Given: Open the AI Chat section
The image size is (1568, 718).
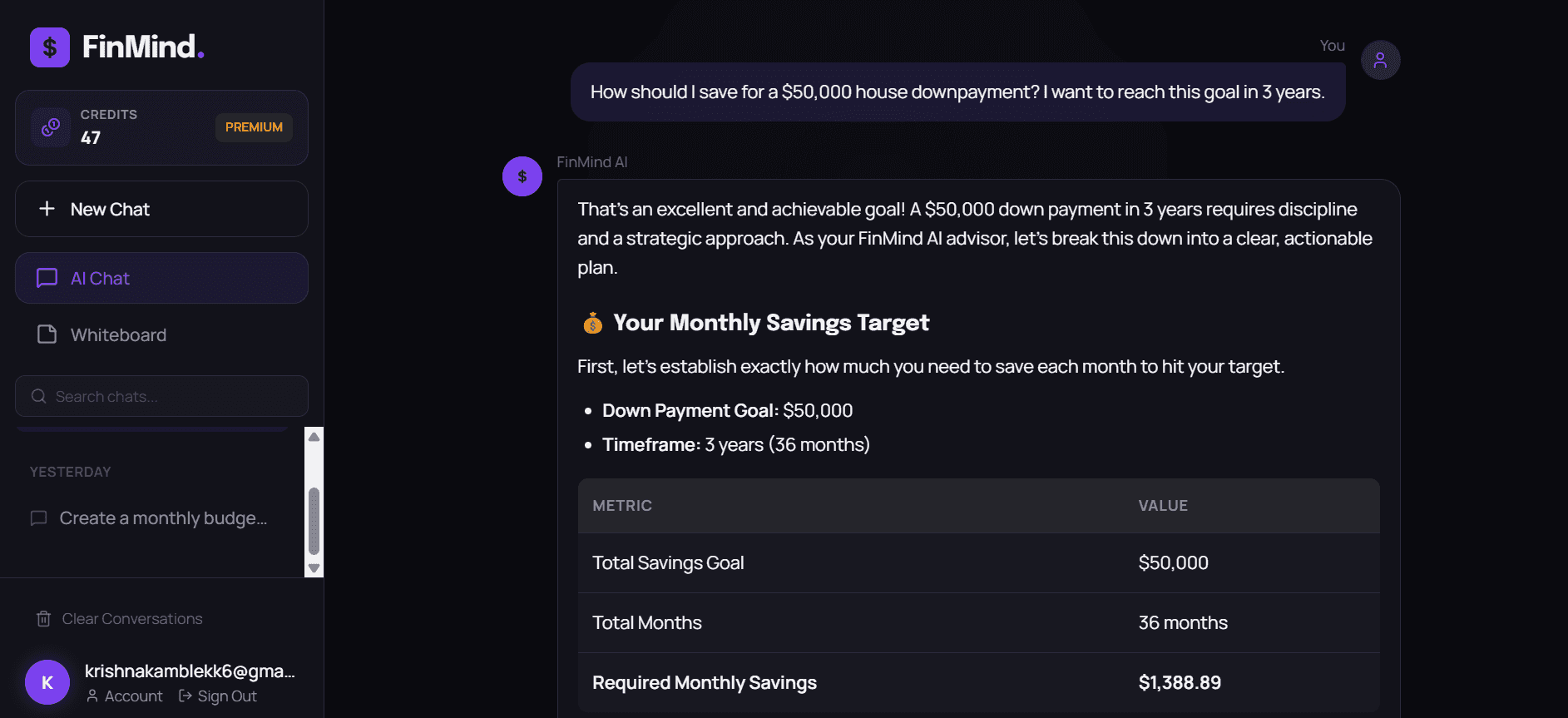Looking at the screenshot, I should [x=161, y=278].
